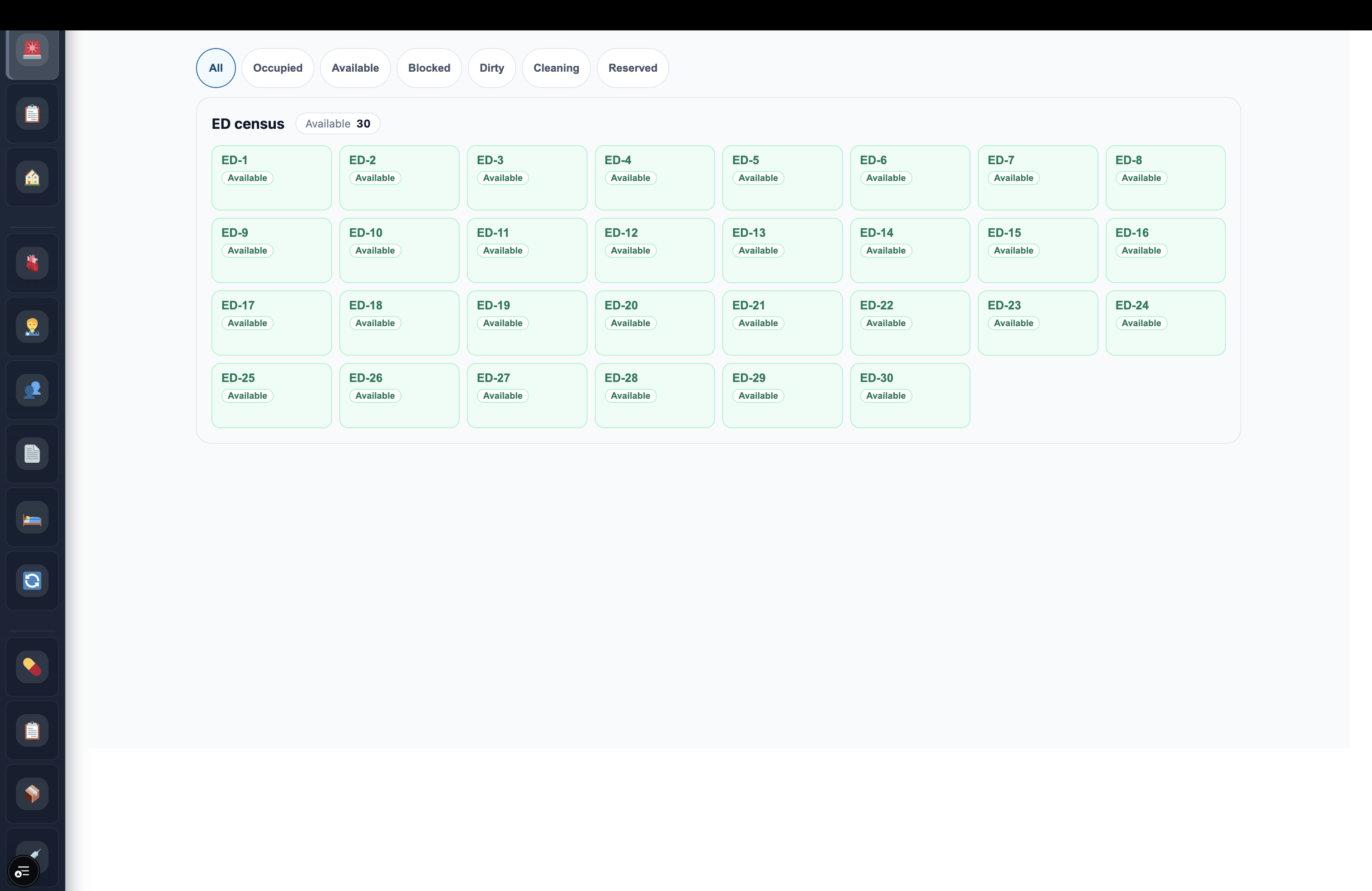Click the round menu toggle button
1372x891 pixels.
pyautogui.click(x=23, y=871)
